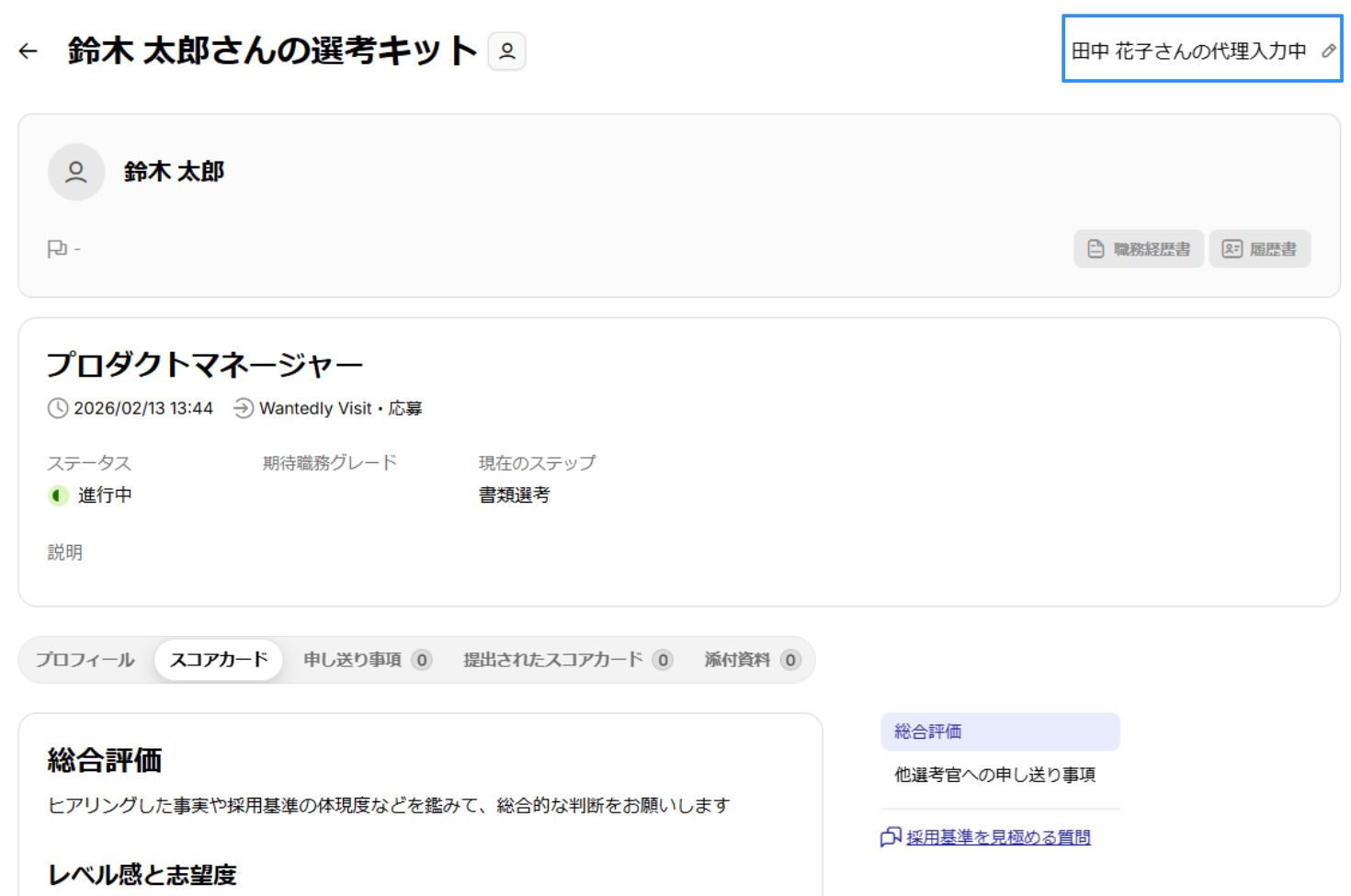The height and width of the screenshot is (896, 1351).
Task: Click the flag icon under the candidate name
Action: [57, 249]
